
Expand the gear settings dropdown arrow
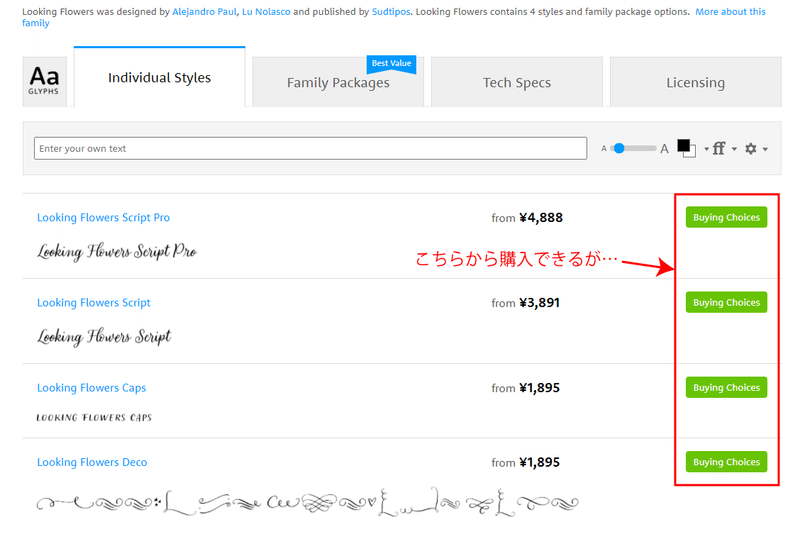tap(765, 149)
